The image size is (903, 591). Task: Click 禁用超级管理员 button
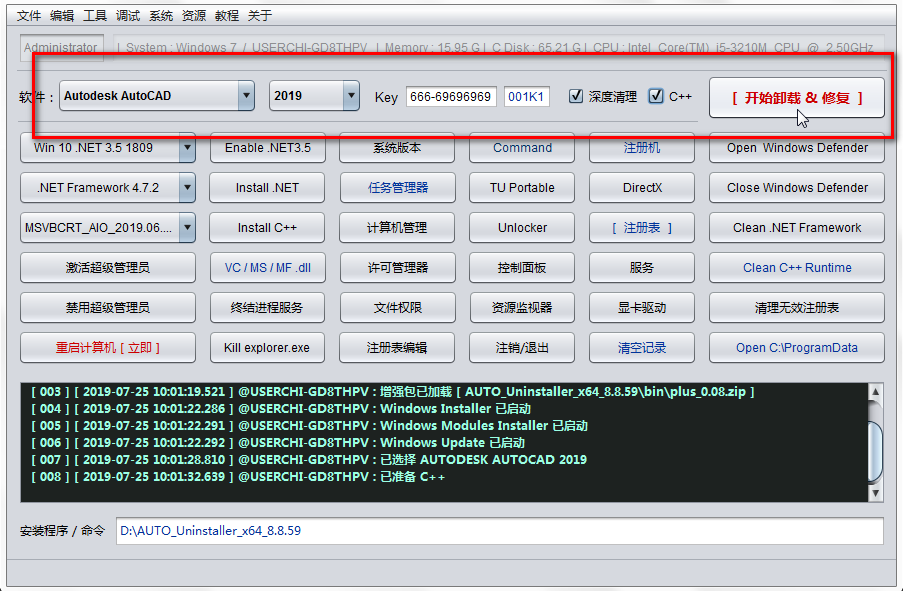coord(108,308)
